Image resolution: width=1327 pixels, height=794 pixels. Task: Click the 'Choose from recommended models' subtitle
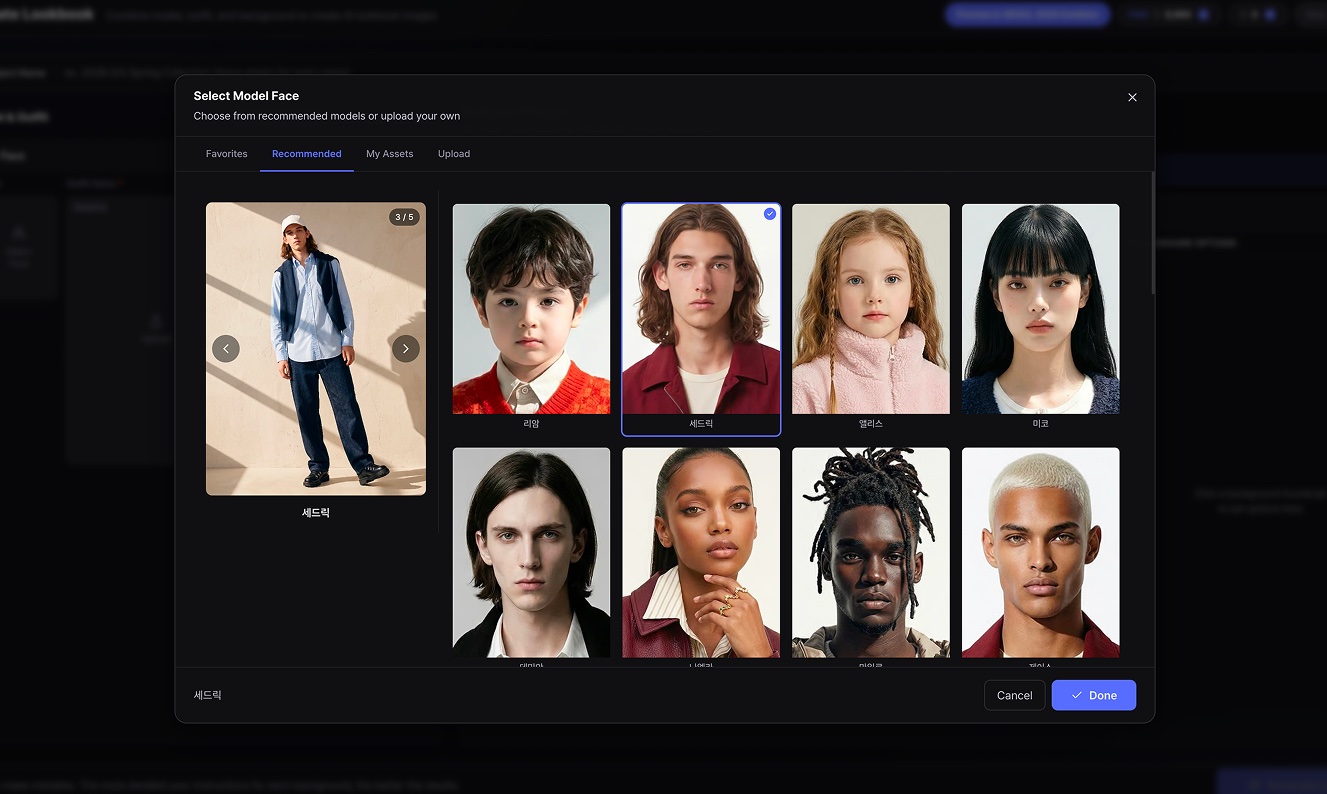(x=327, y=116)
